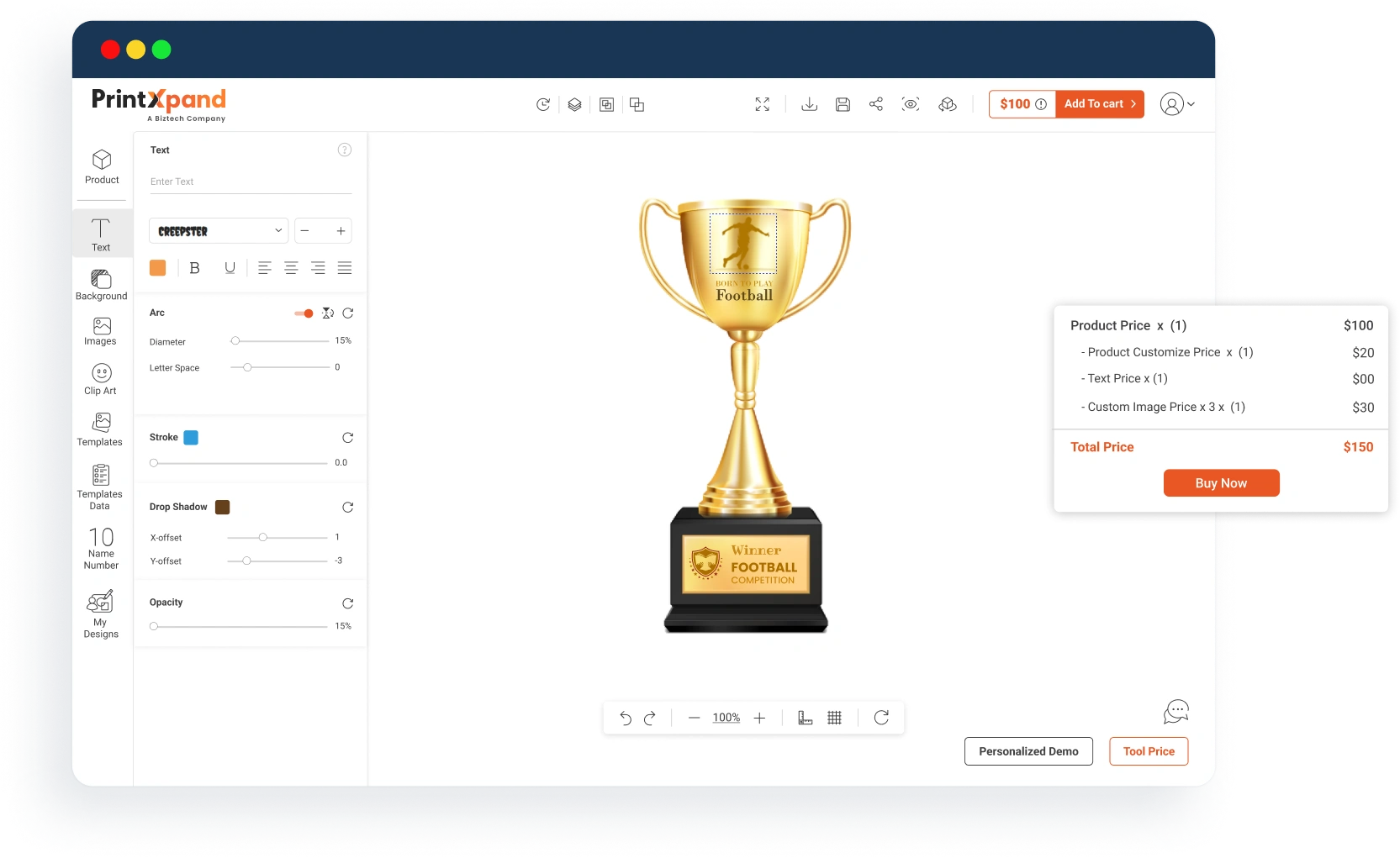Toggle the Arc switch
Image resolution: width=1400 pixels, height=858 pixels.
pos(304,313)
